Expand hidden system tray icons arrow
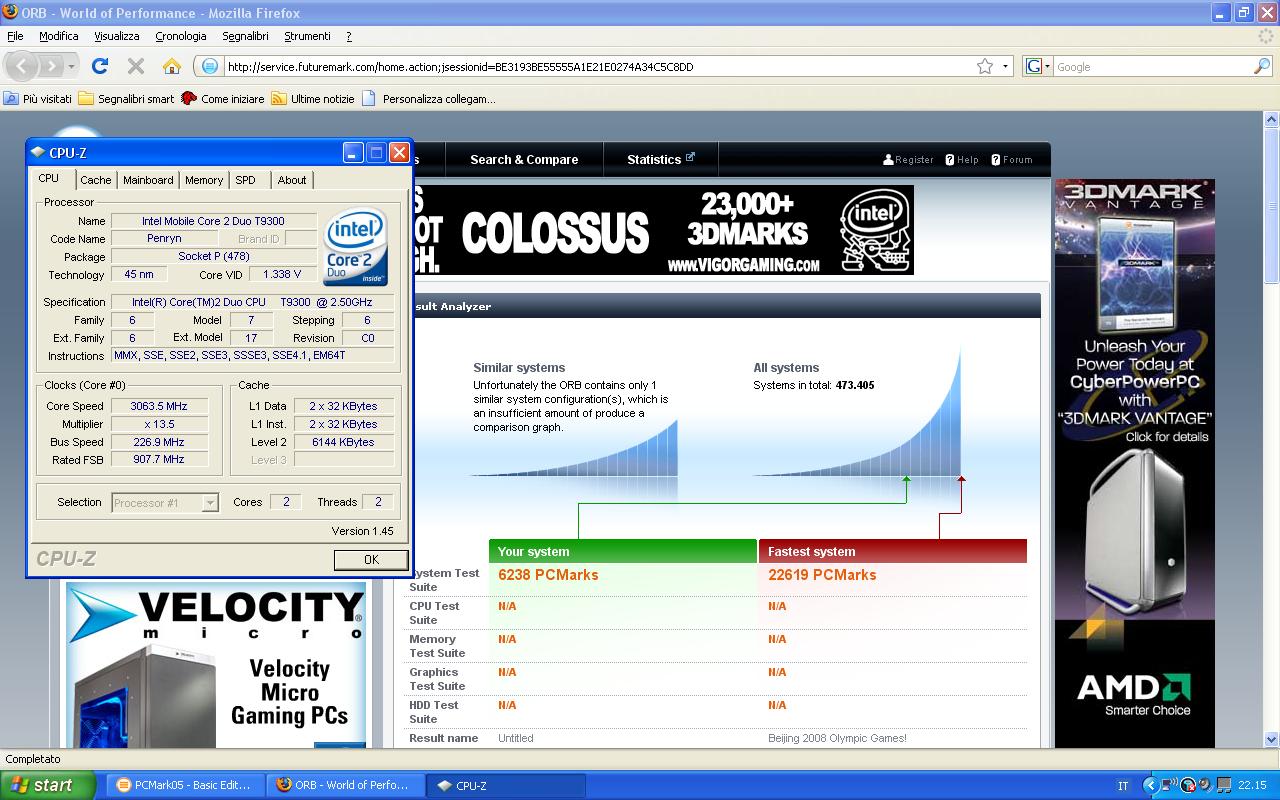The height and width of the screenshot is (800, 1280). (x=1150, y=785)
